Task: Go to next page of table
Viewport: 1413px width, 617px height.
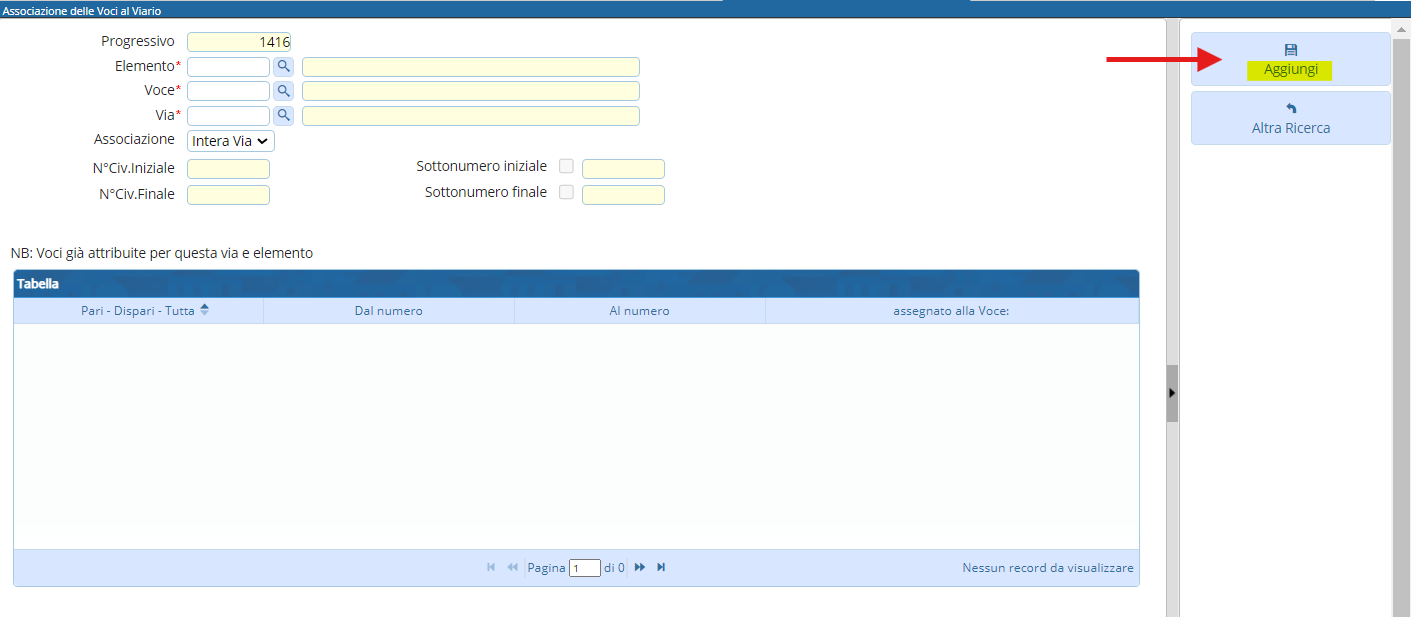Action: [640, 567]
